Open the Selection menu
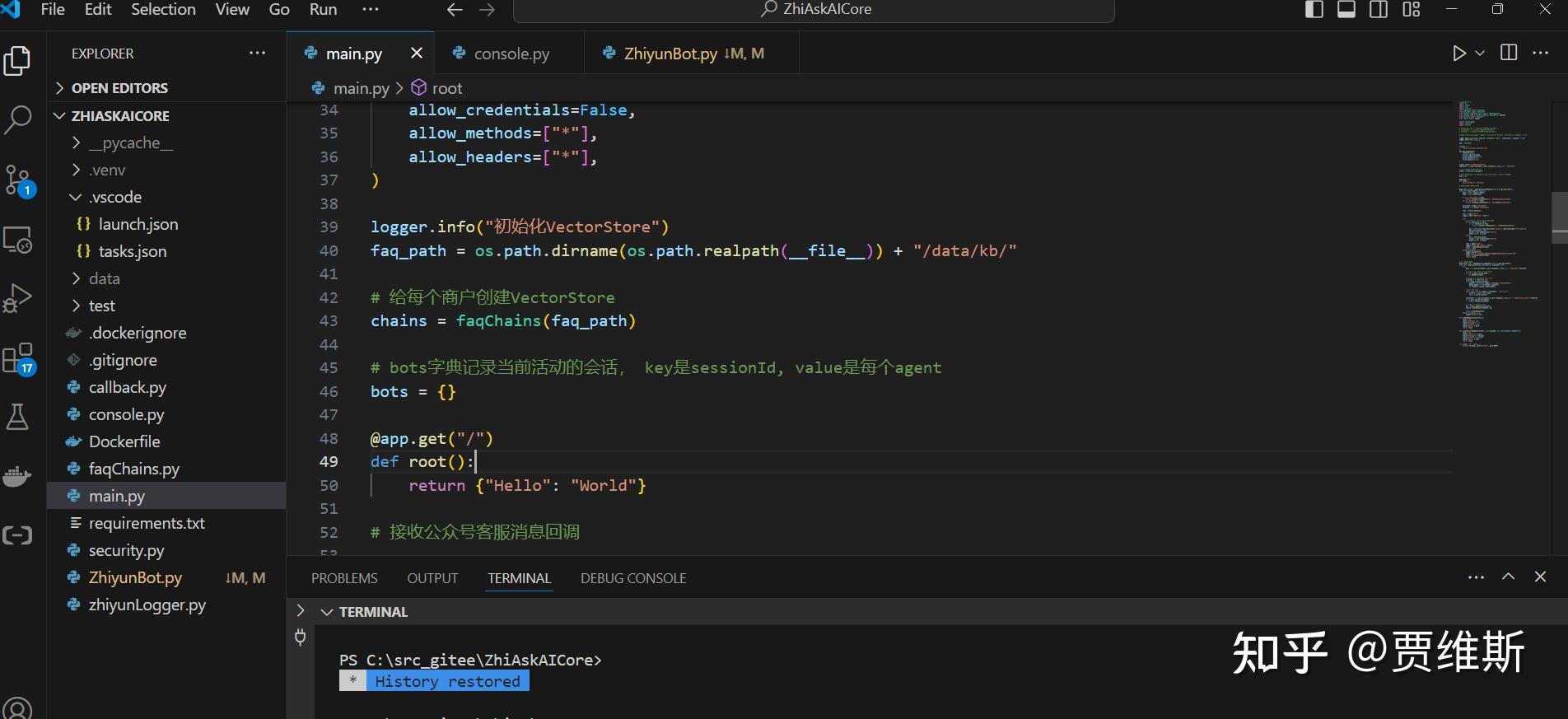1568x719 pixels. pos(163,9)
